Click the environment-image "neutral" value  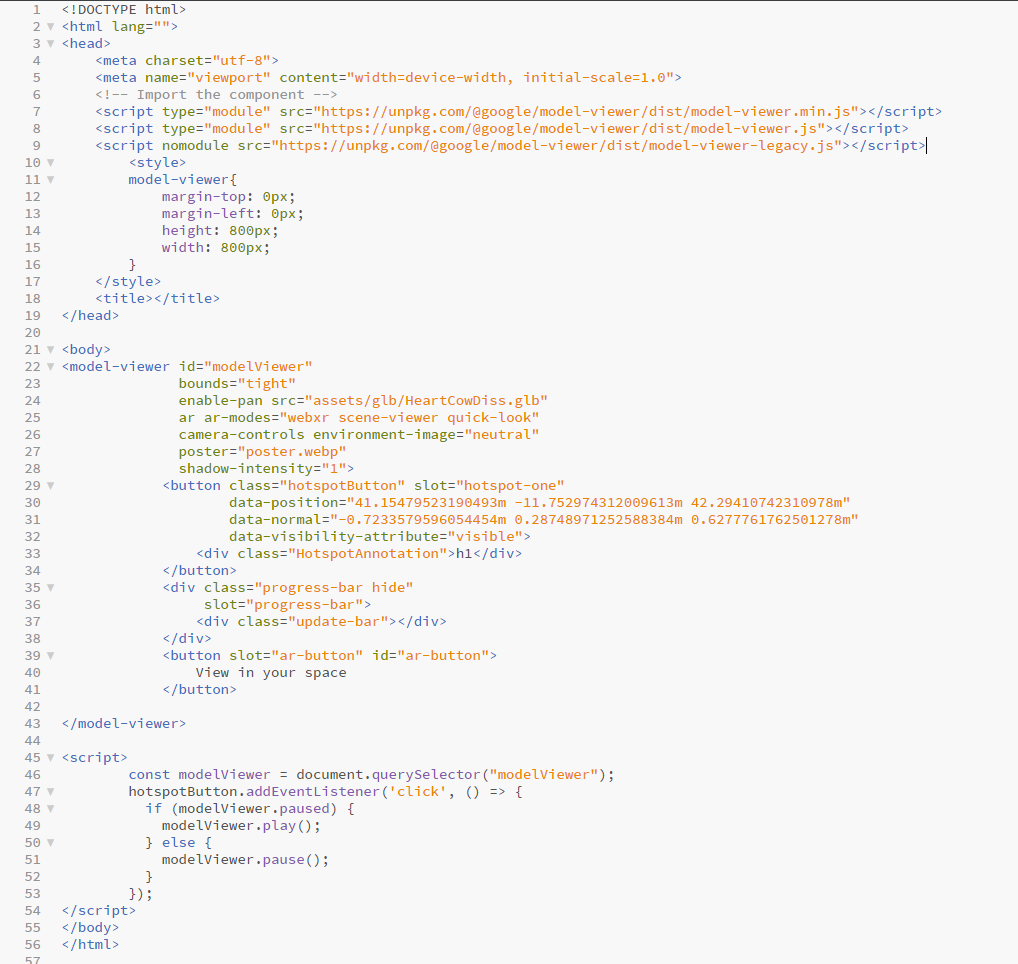click(x=502, y=435)
